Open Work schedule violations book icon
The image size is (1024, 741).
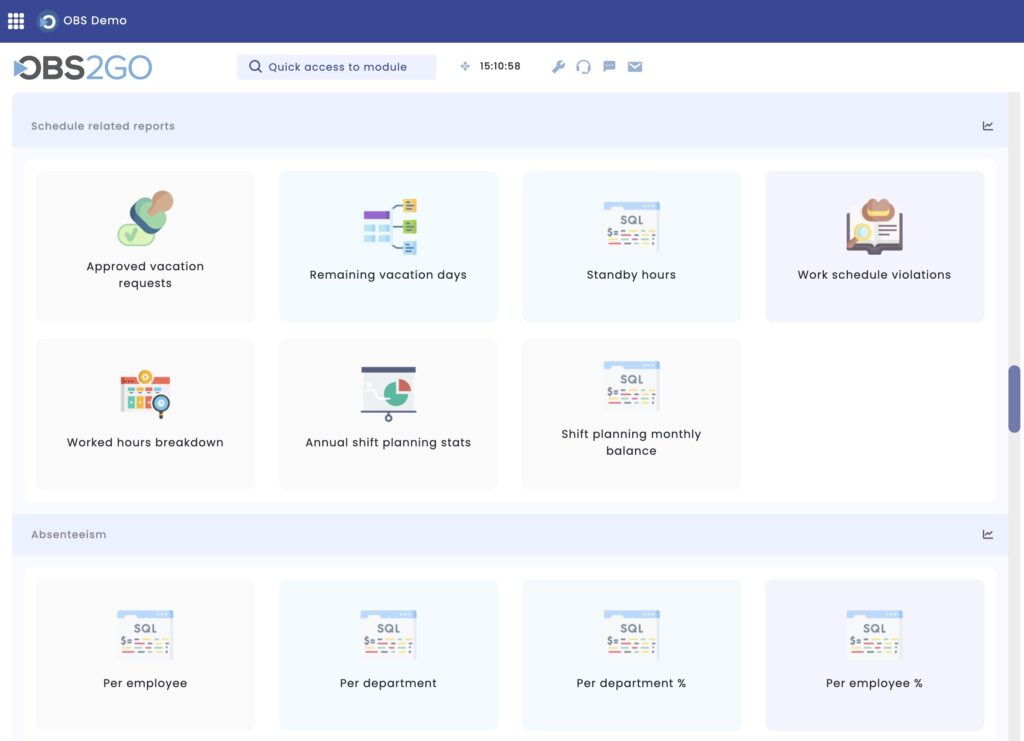(x=874, y=227)
